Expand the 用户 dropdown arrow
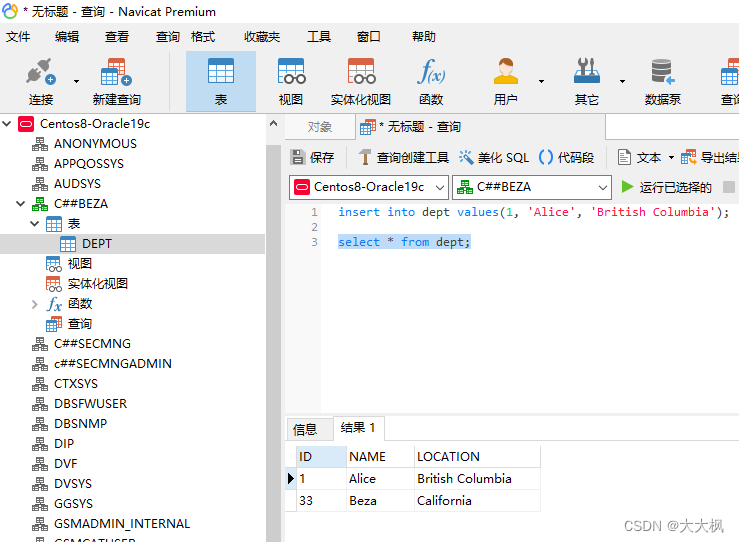 click(x=541, y=82)
